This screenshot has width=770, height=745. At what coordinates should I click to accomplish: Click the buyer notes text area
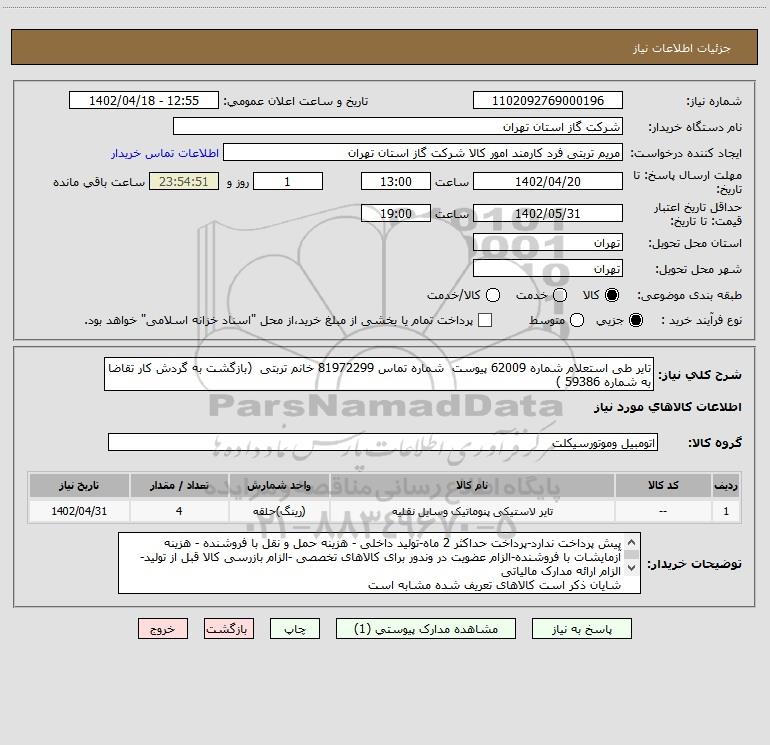pos(380,563)
